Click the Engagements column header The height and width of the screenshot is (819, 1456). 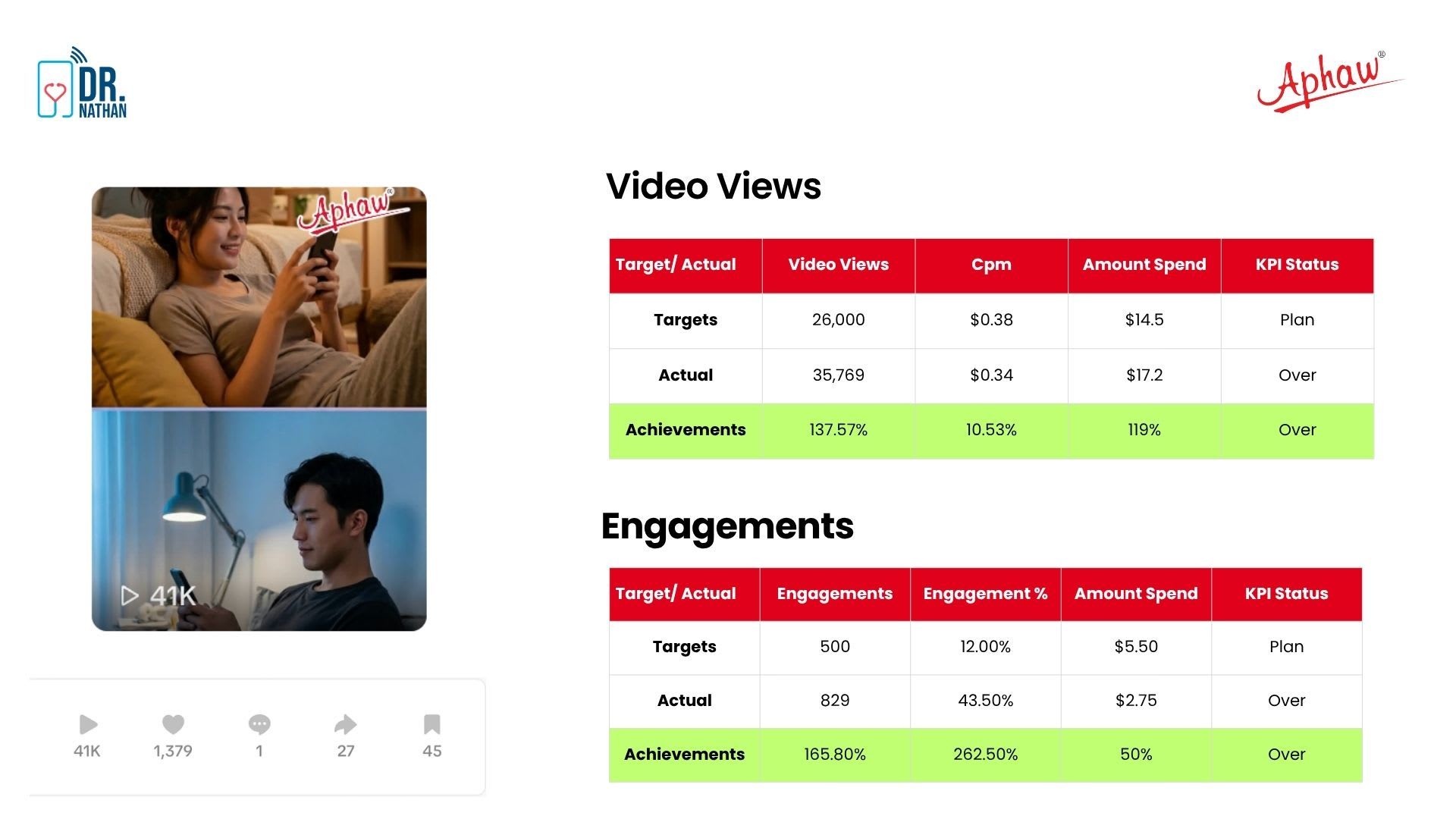tap(835, 594)
